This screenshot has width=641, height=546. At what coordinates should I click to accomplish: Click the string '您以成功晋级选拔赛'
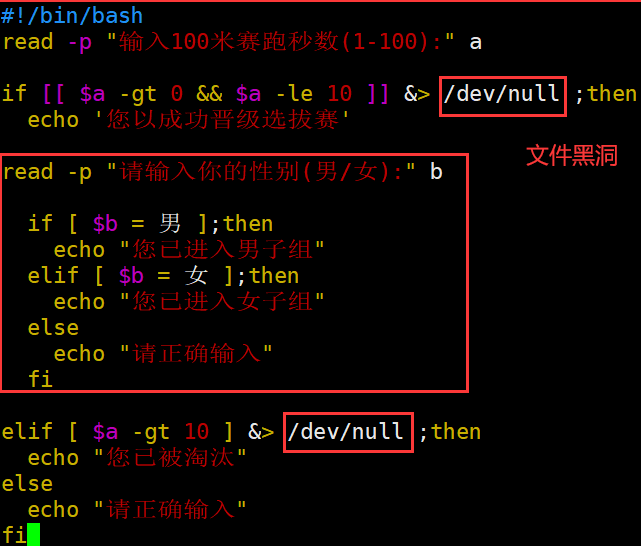pyautogui.click(x=222, y=120)
